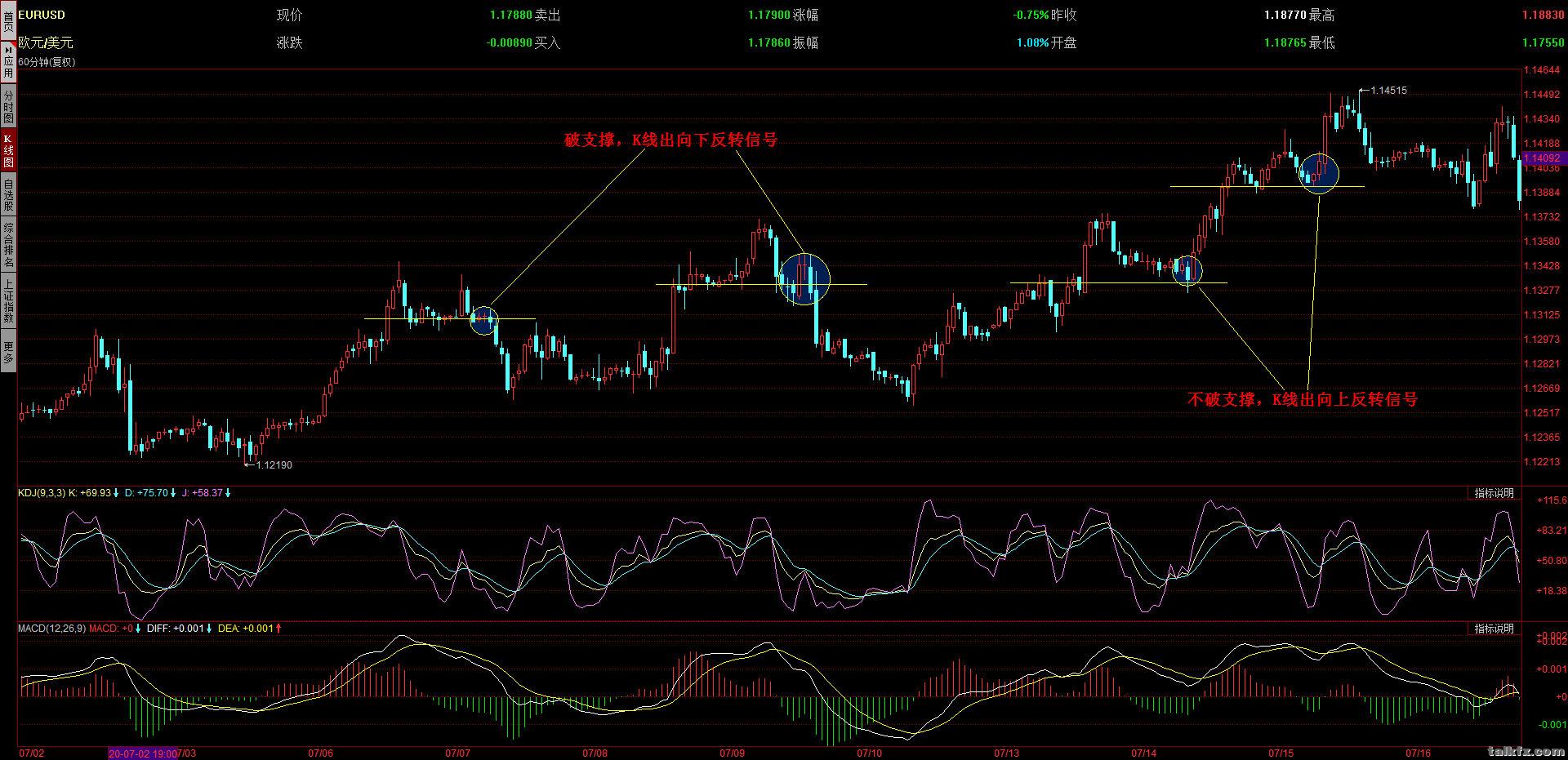Open the 综合排名 ranking tab

pyautogui.click(x=8, y=245)
